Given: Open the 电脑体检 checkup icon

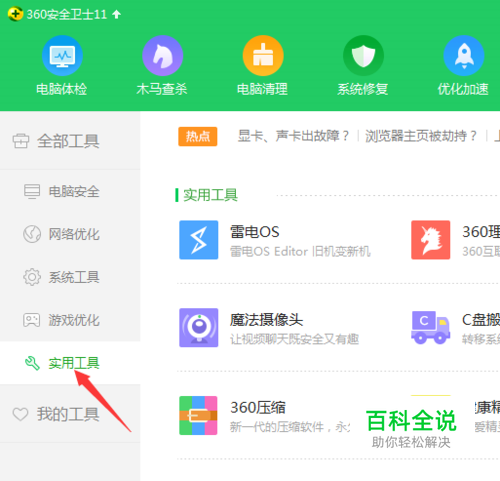Looking at the screenshot, I should point(62,55).
